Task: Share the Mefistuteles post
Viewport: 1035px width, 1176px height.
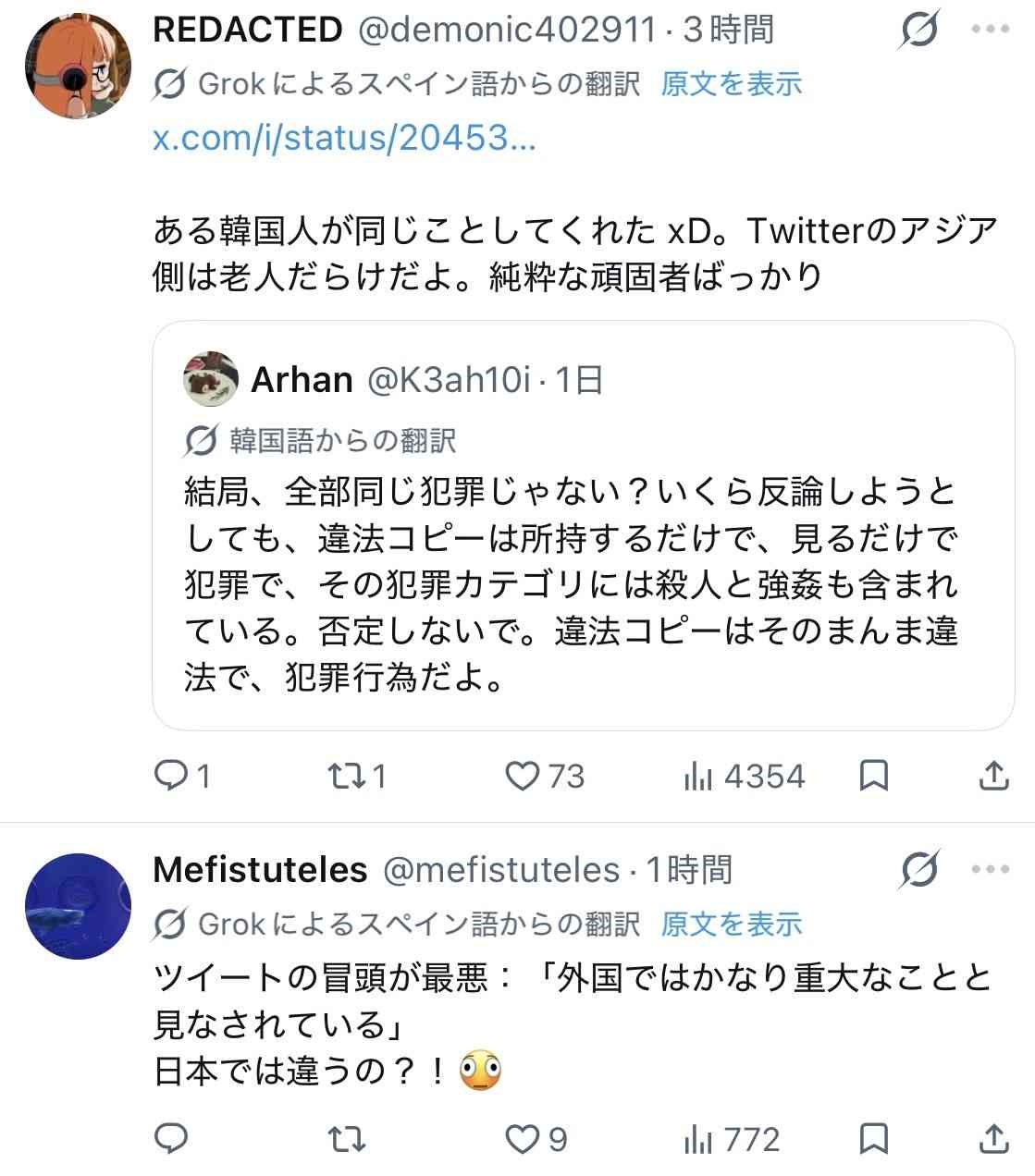Action: click(993, 1139)
